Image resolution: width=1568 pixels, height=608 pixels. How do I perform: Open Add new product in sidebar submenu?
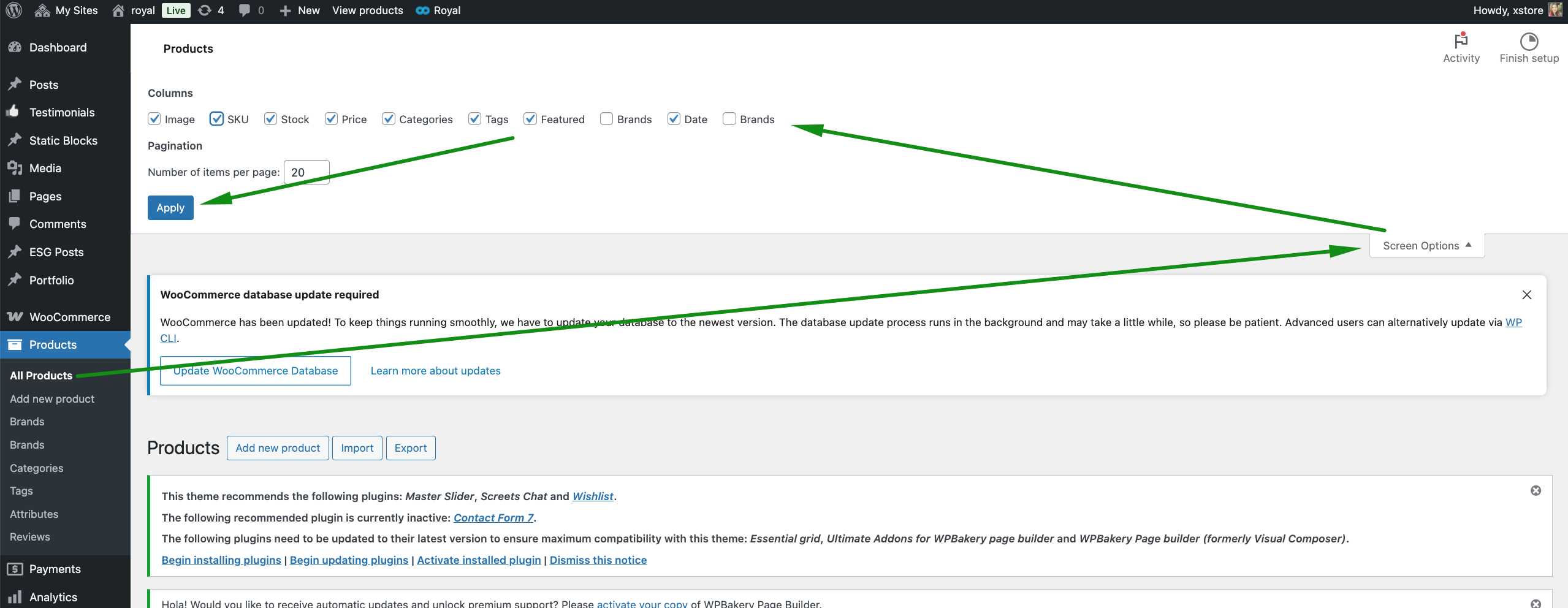coord(52,399)
